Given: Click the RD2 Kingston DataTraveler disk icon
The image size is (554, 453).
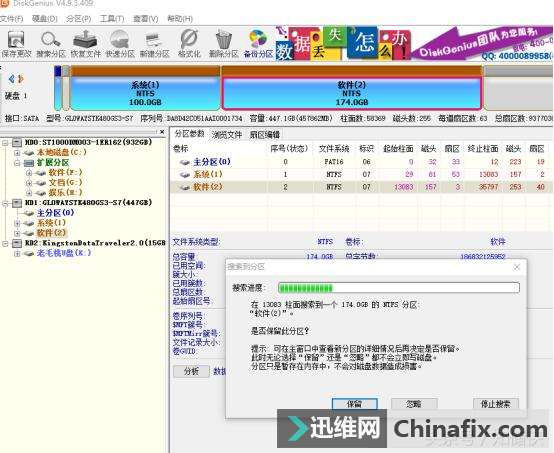Looking at the screenshot, I should pyautogui.click(x=17, y=243).
